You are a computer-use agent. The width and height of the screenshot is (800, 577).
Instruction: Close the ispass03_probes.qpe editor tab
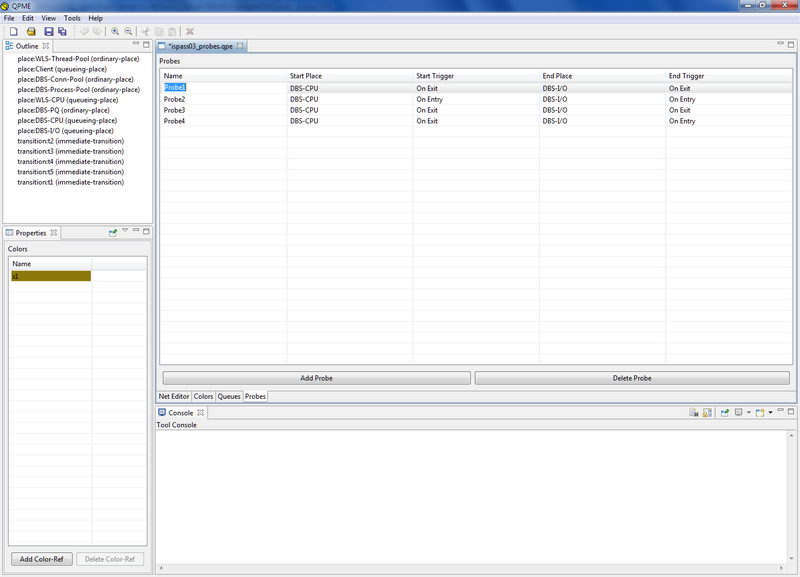[x=240, y=47]
